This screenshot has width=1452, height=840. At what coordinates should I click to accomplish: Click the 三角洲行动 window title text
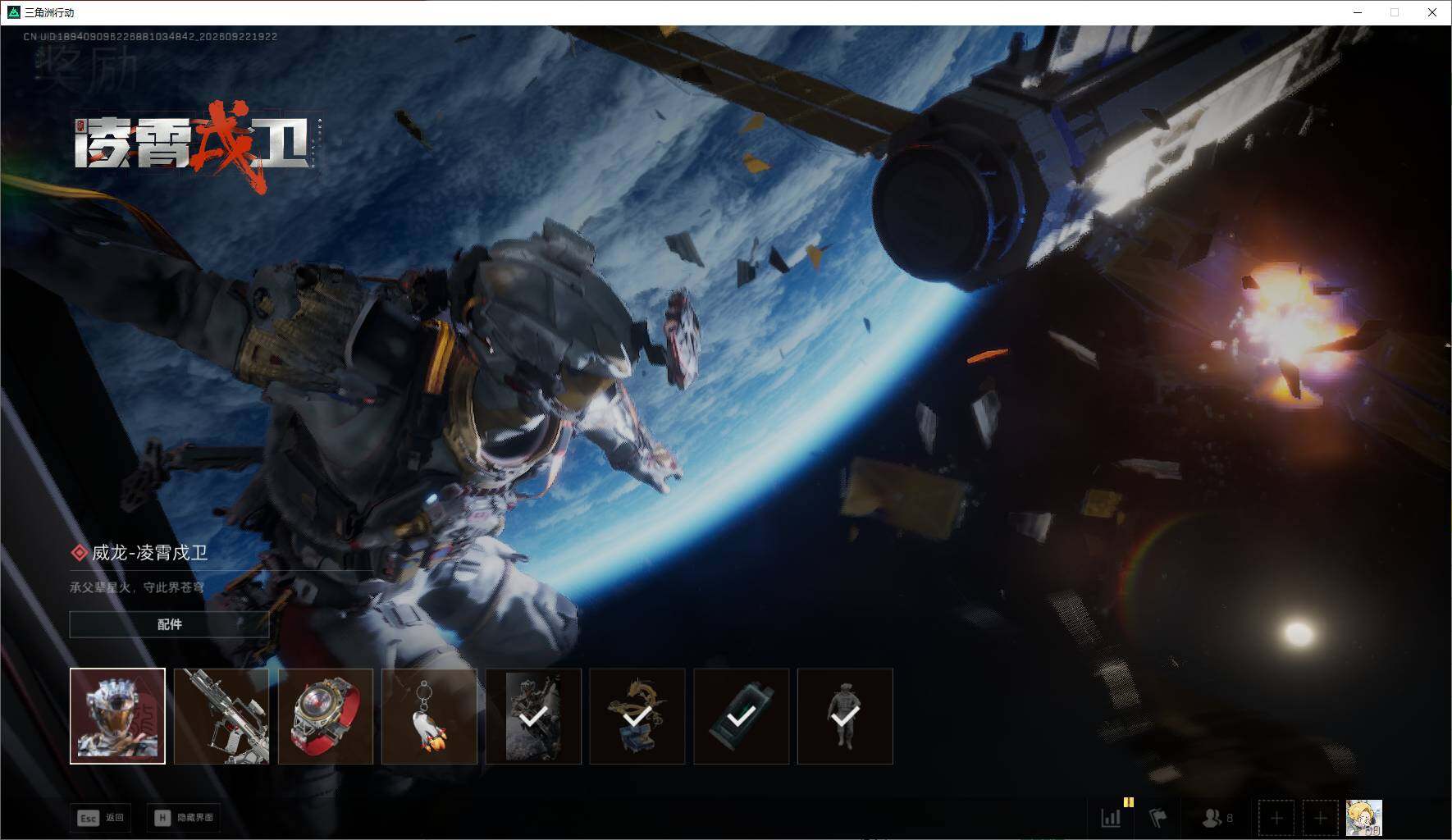click(49, 12)
